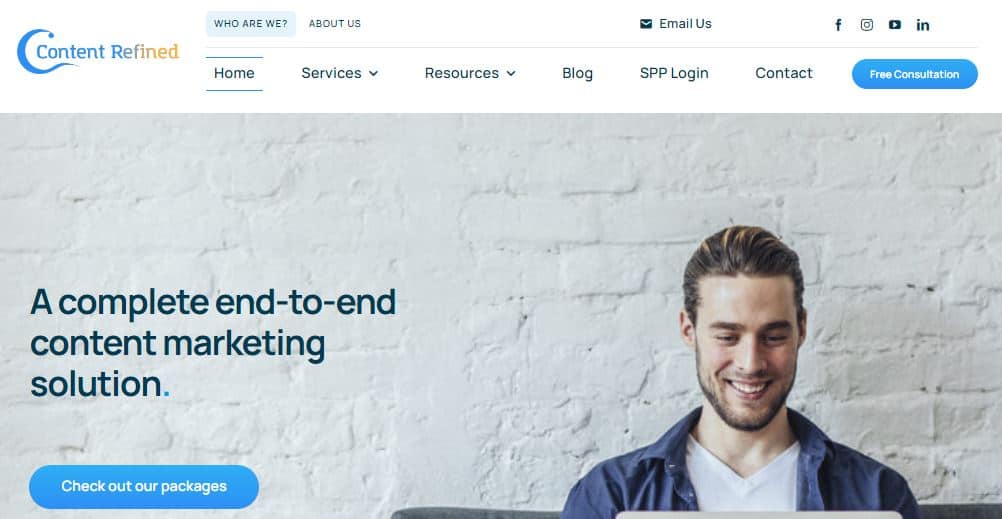Open the SPP Login link

click(674, 74)
